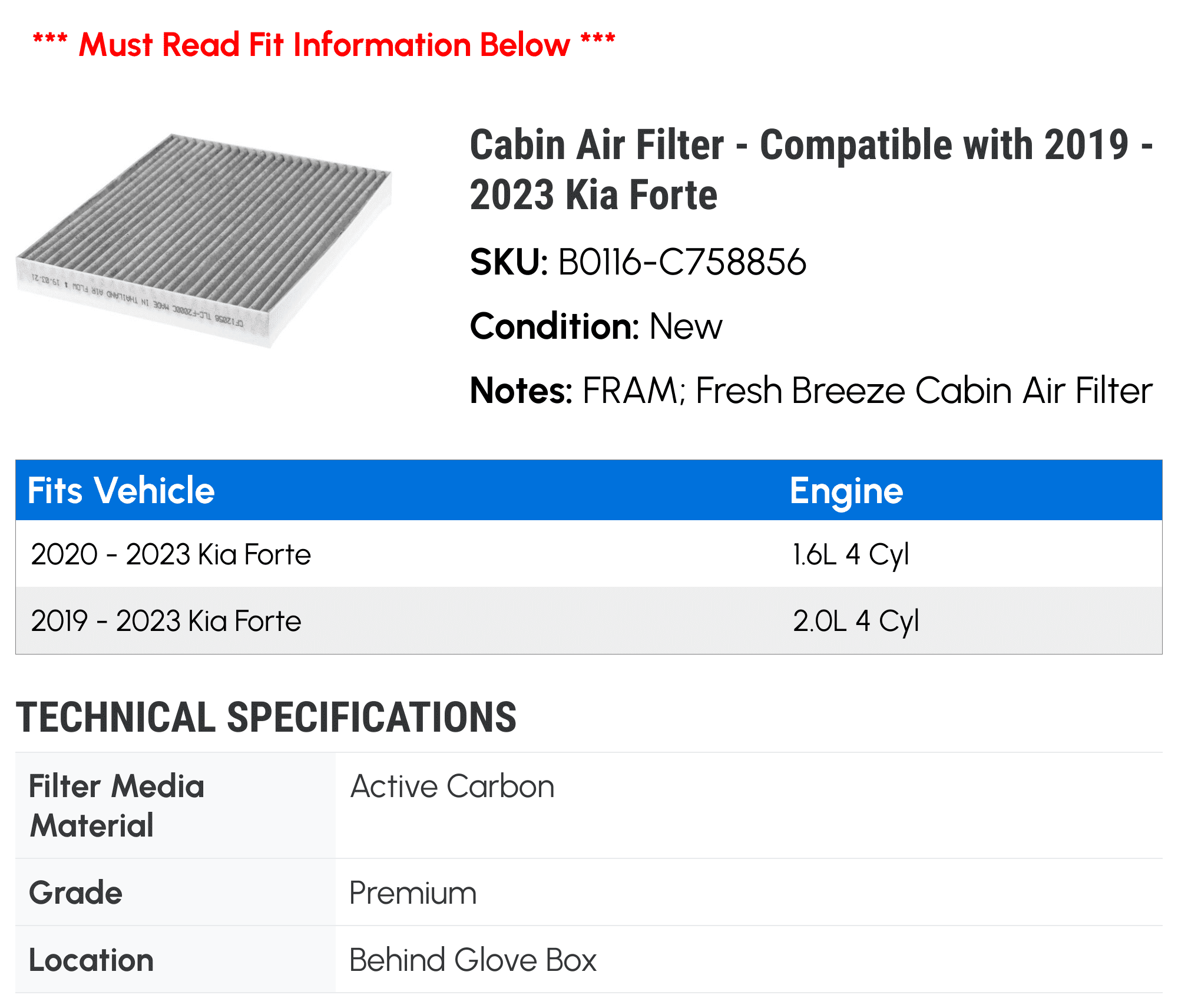
Task: Click the Condition: New line
Action: click(x=596, y=326)
